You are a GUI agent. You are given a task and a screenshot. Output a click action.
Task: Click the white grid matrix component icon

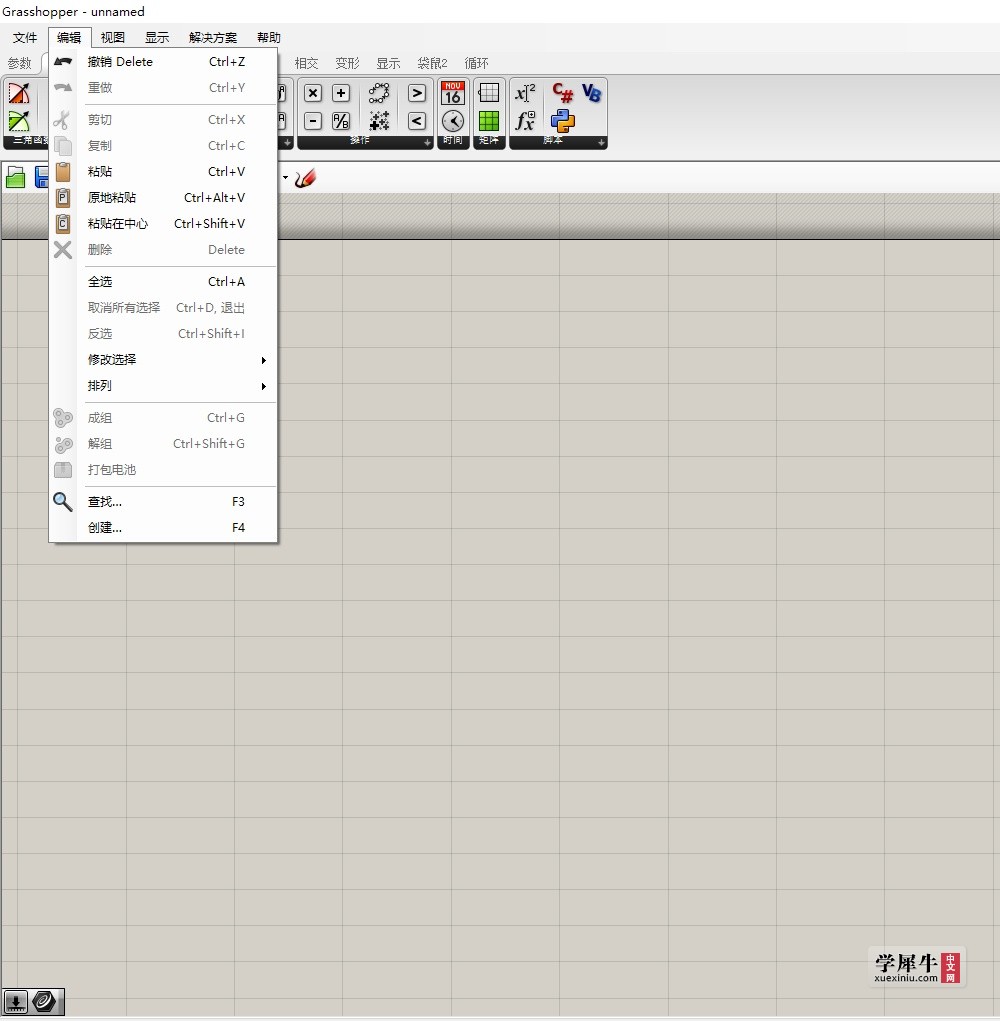pos(489,93)
